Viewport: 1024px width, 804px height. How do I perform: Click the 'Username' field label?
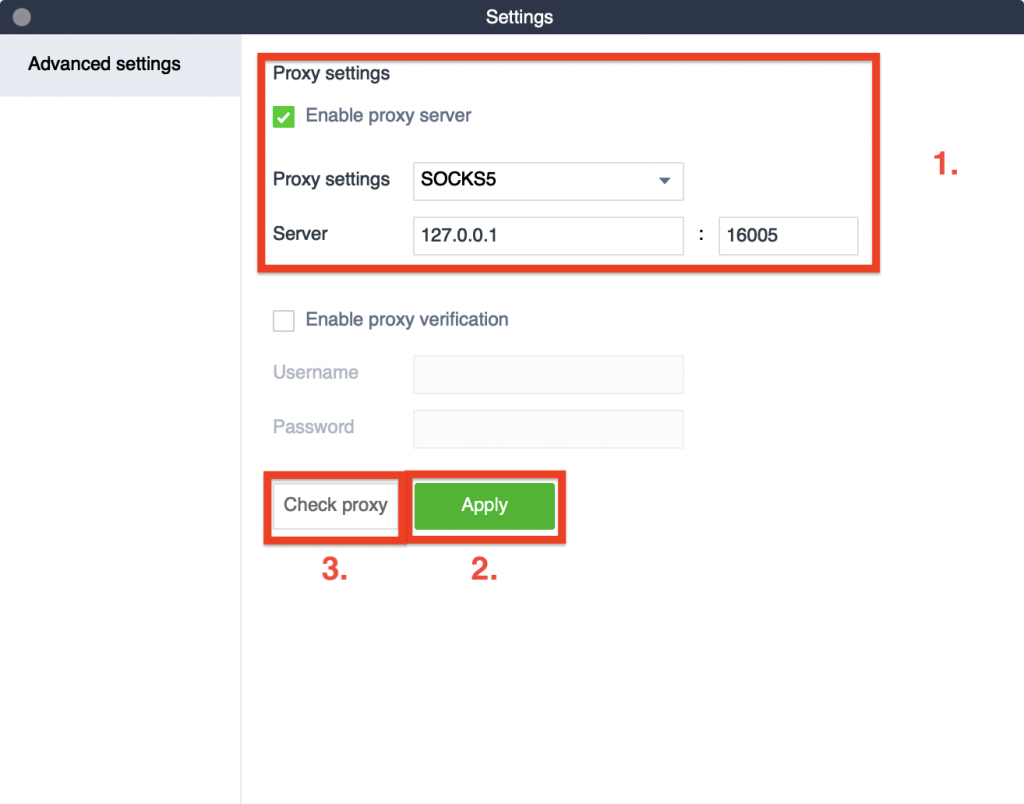coord(315,373)
